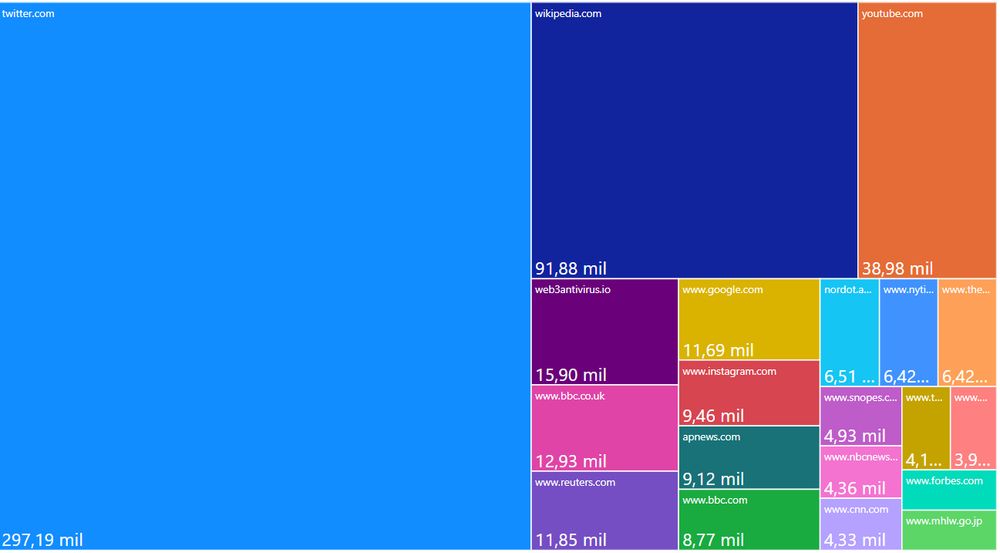Select the wikipedia.com tile label
Image resolution: width=1000 pixels, height=553 pixels.
coord(568,13)
